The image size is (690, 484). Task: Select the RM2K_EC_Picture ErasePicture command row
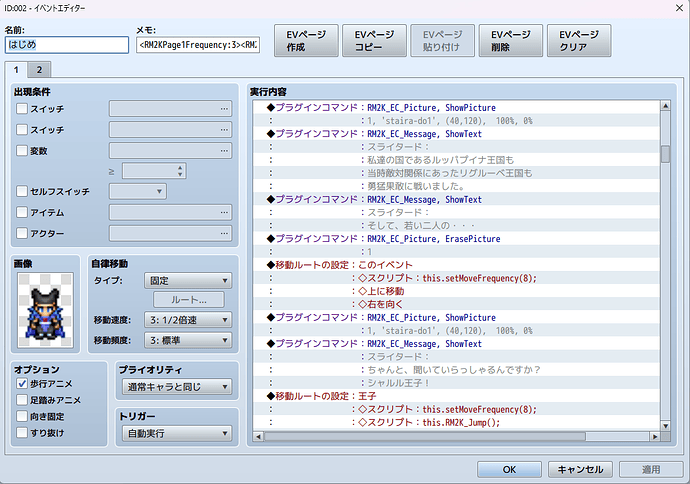[x=456, y=239]
